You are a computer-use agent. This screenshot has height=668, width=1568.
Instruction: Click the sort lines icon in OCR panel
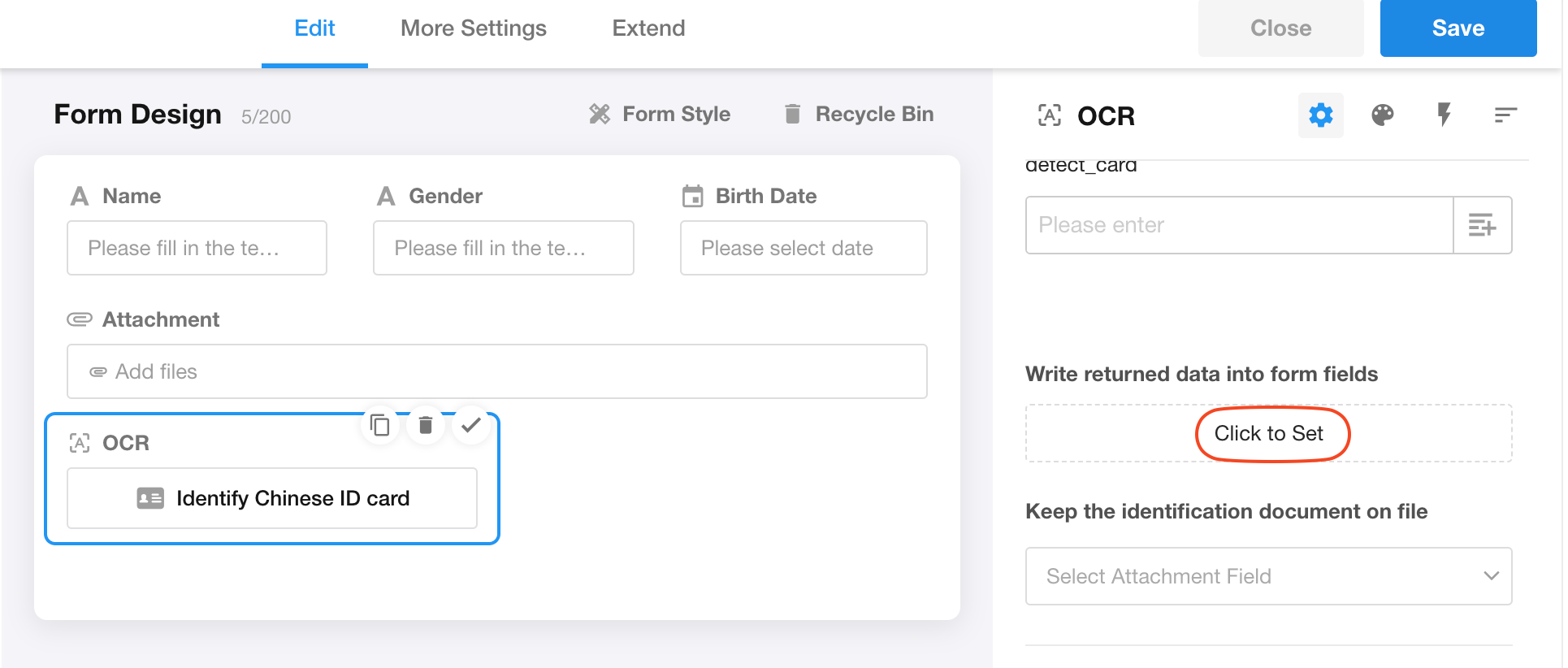(x=1505, y=115)
